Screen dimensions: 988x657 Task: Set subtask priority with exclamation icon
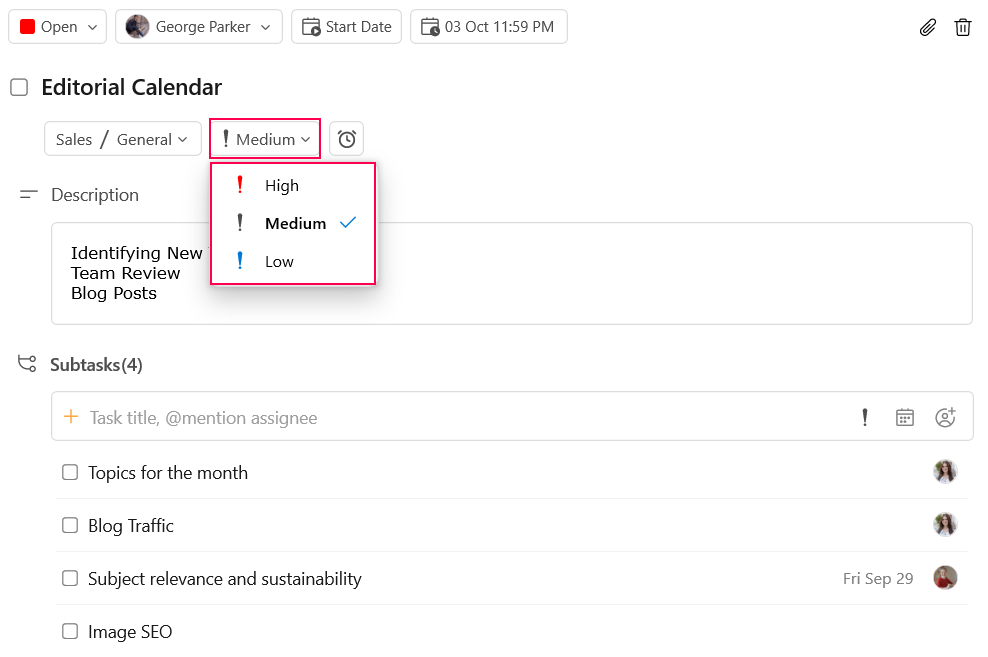(864, 417)
